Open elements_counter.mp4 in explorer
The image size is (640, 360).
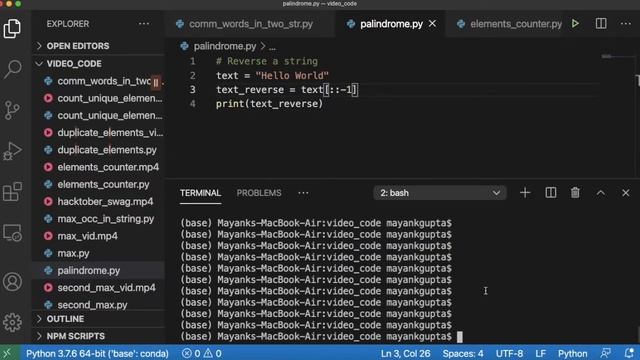pyautogui.click(x=98, y=167)
